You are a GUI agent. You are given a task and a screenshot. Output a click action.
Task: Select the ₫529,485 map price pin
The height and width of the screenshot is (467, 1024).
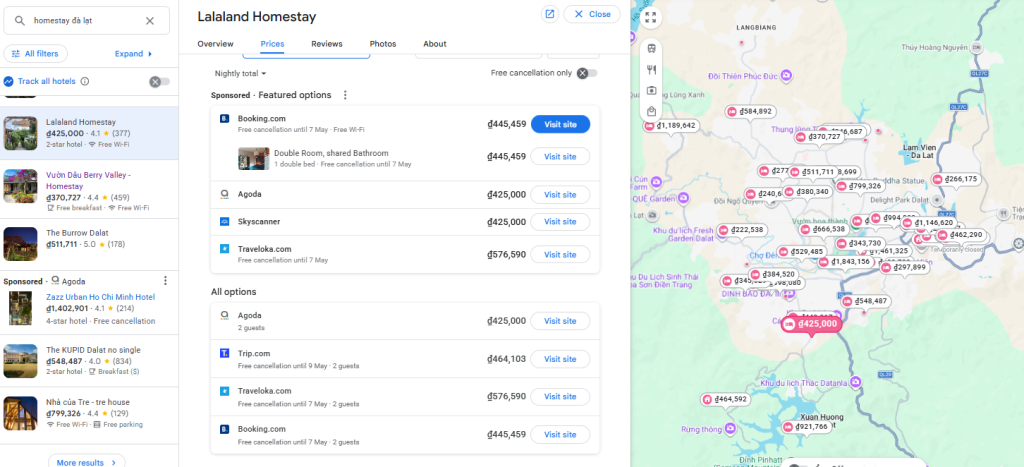click(801, 251)
